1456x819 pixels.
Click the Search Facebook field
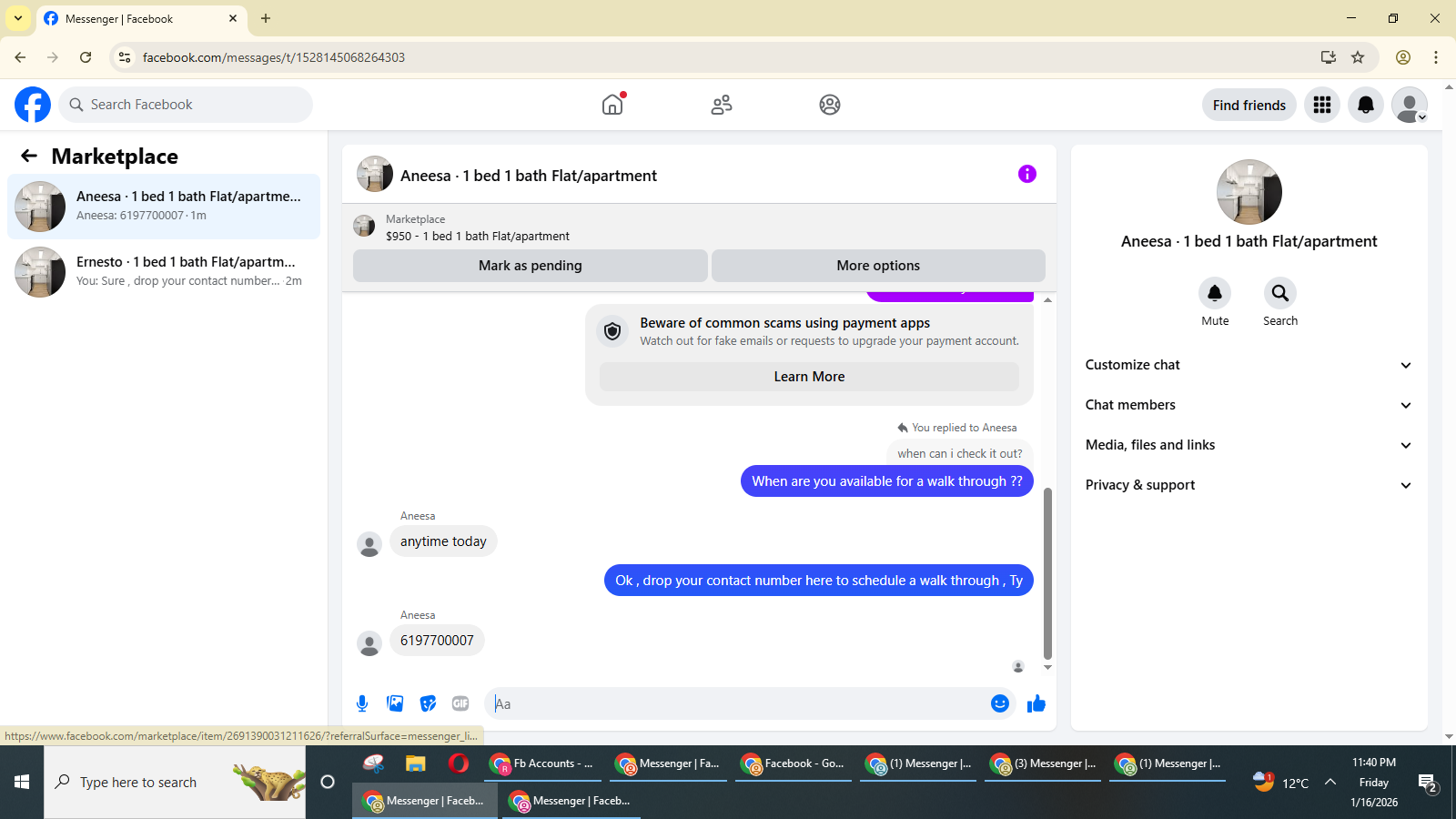tap(186, 105)
